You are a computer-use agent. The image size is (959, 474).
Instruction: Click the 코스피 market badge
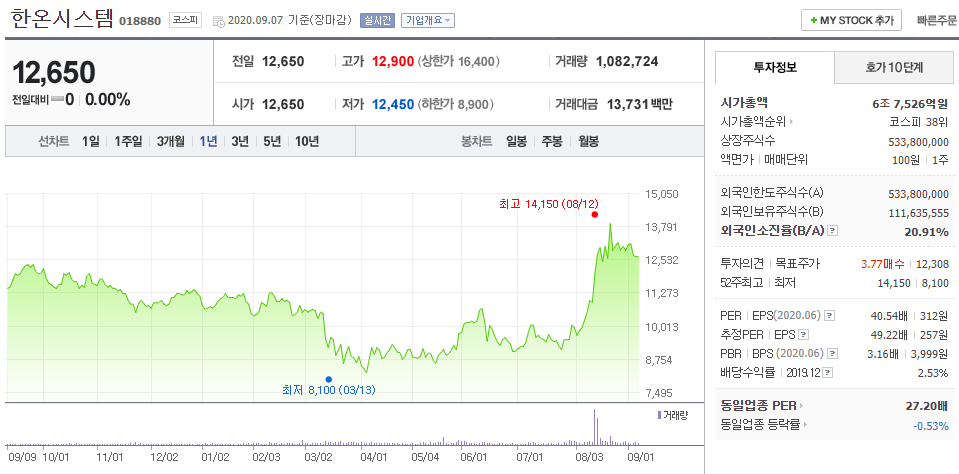click(x=186, y=20)
